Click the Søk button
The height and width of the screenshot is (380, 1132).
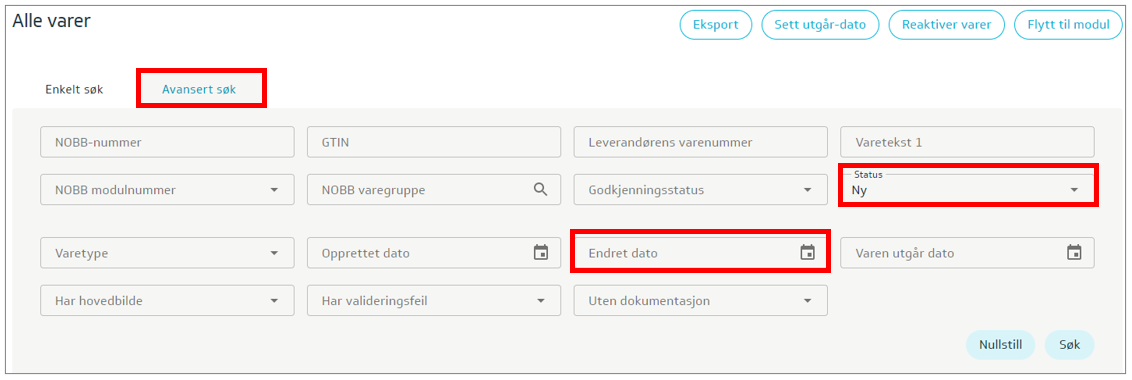point(1069,345)
